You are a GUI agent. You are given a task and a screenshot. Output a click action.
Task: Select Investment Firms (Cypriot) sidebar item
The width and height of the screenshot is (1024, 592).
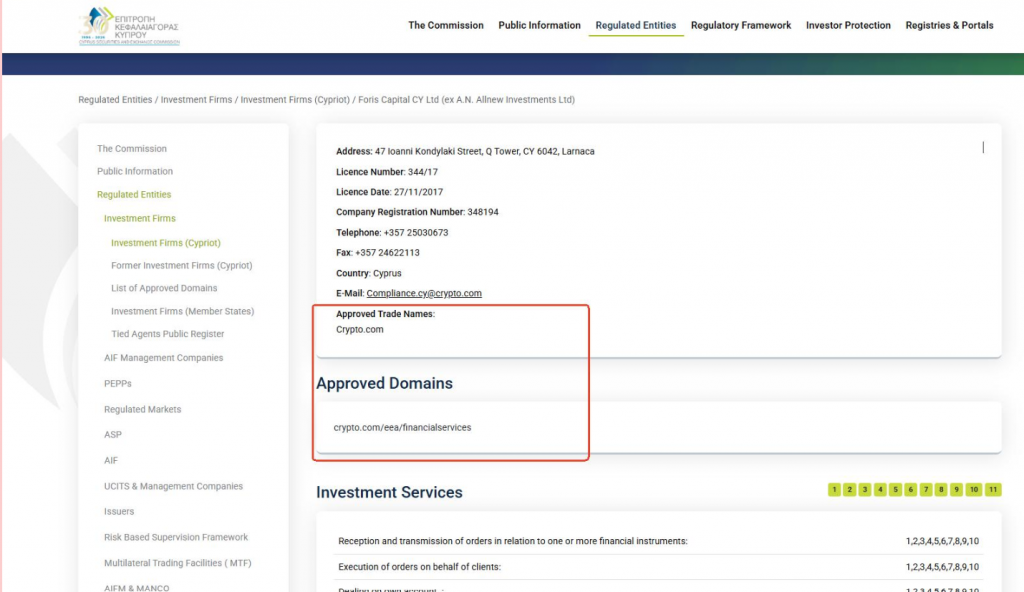[x=166, y=242]
